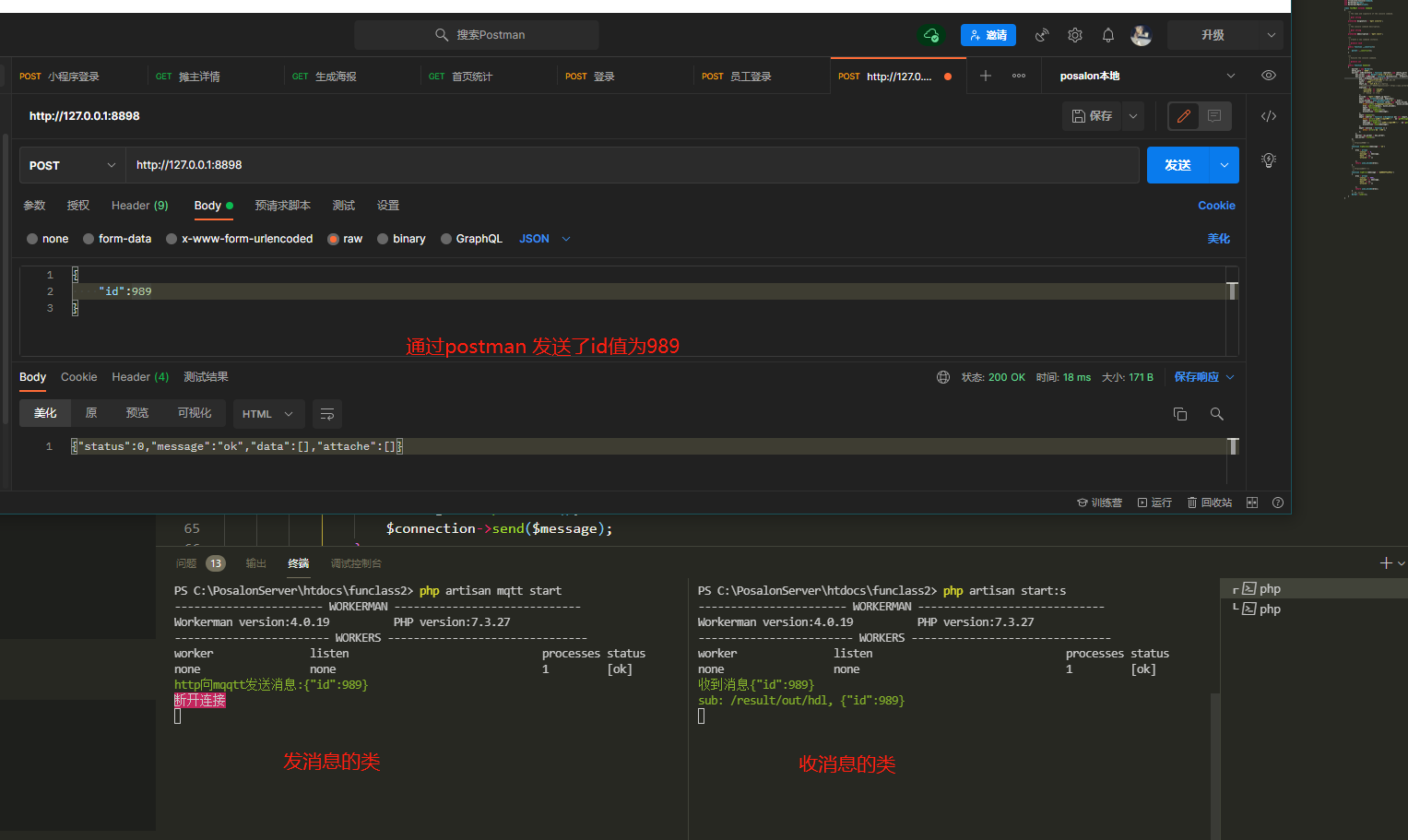The height and width of the screenshot is (840, 1408).
Task: Open the HTML response format dropdown
Action: tap(267, 414)
